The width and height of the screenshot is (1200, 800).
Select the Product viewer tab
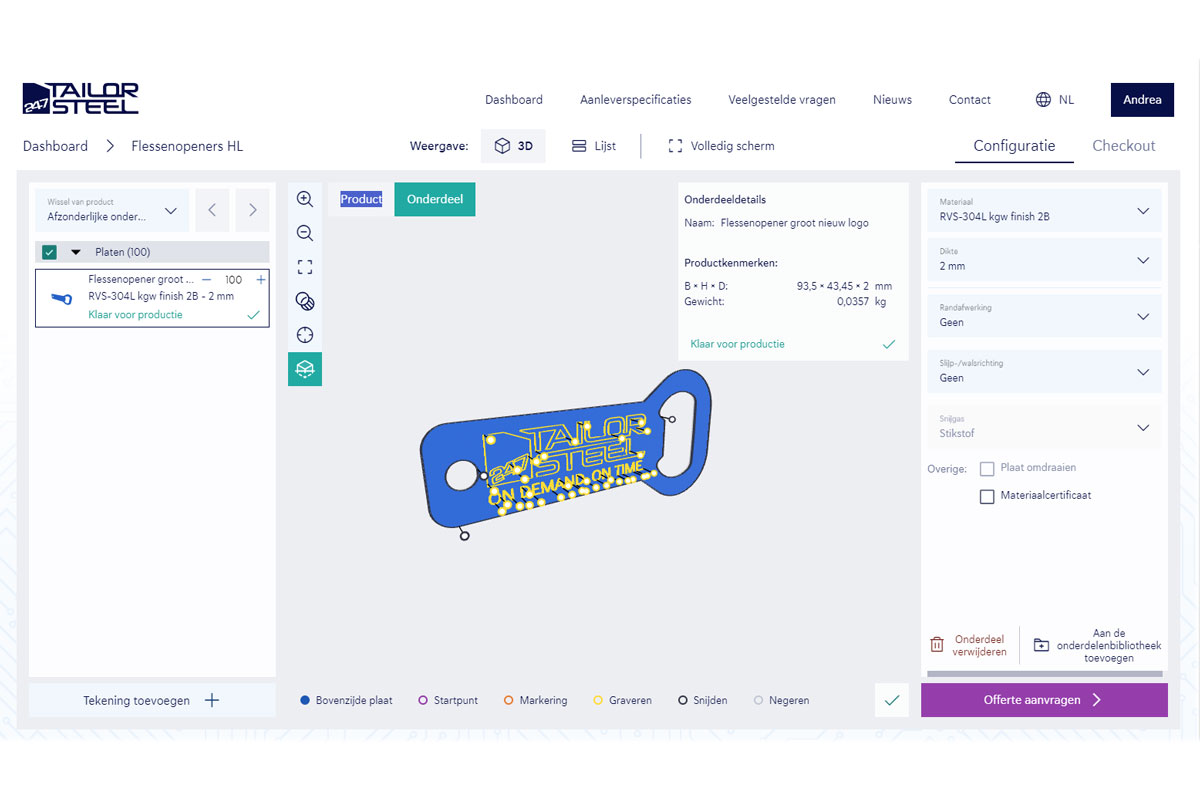[x=361, y=199]
